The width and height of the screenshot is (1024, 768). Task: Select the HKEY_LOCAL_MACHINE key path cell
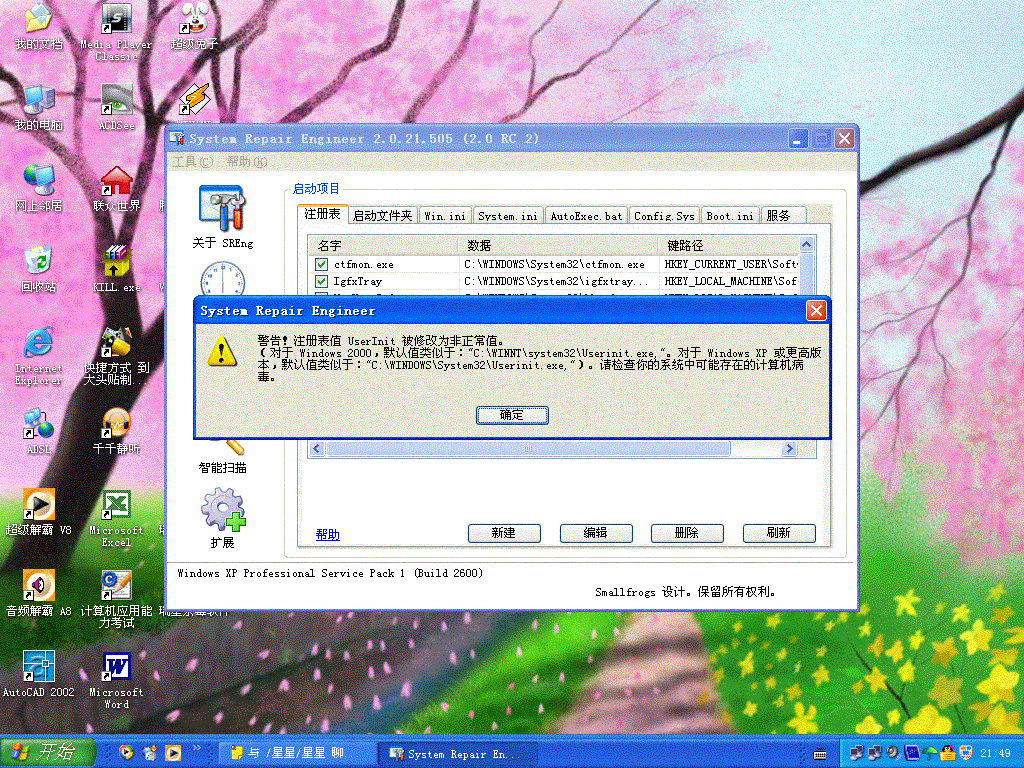click(730, 281)
